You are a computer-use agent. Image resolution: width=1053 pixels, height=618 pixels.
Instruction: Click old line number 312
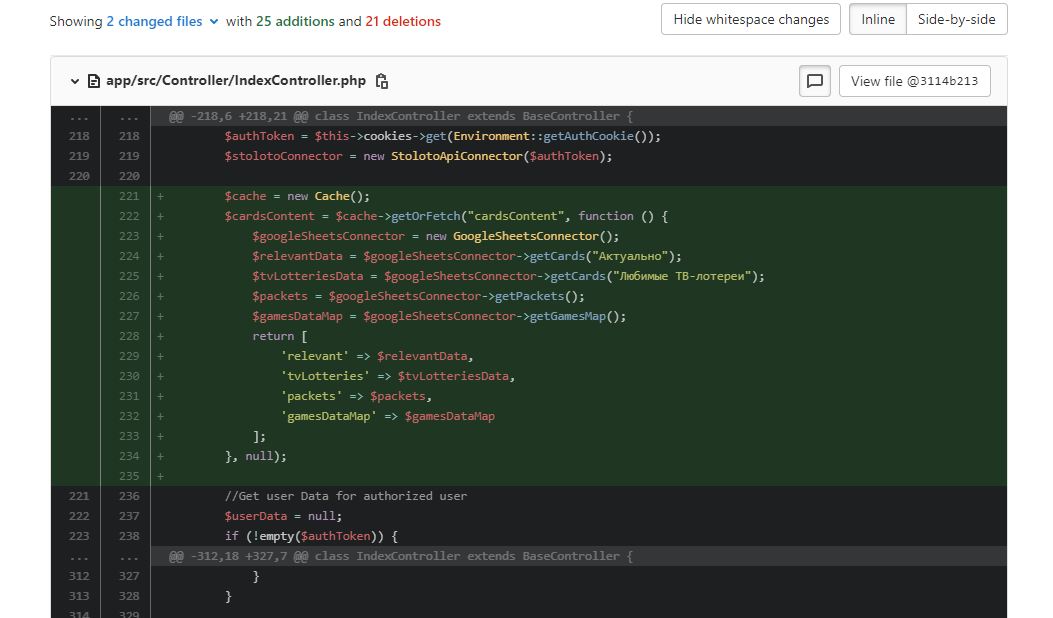[79, 576]
